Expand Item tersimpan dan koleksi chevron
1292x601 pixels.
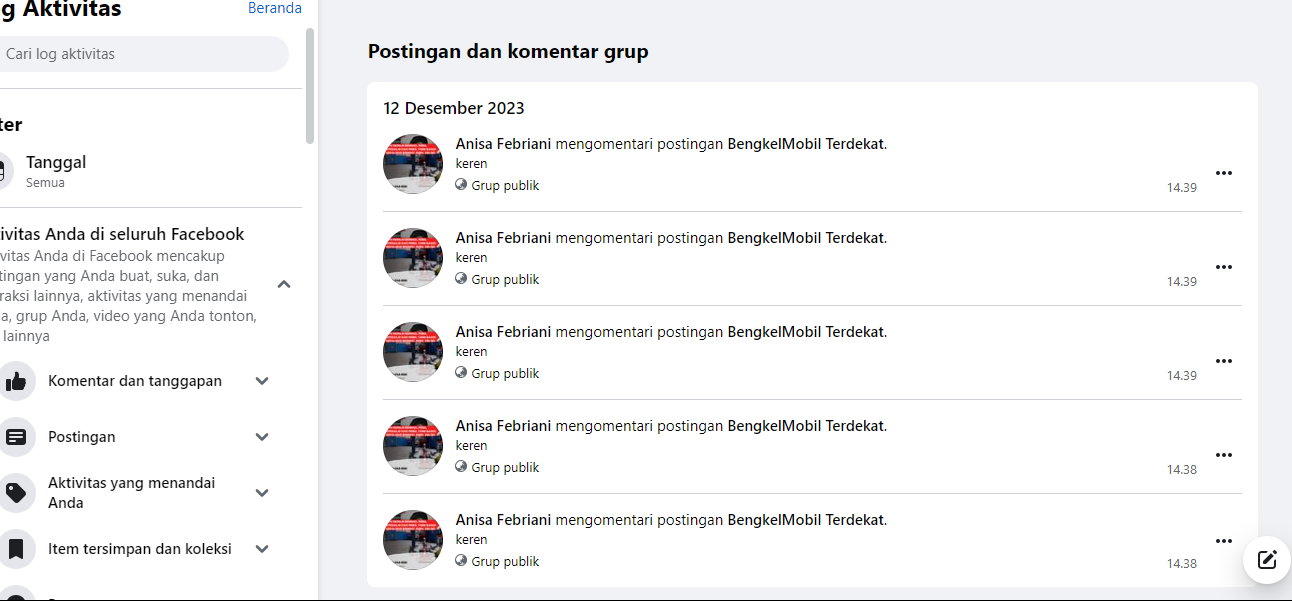pos(262,549)
